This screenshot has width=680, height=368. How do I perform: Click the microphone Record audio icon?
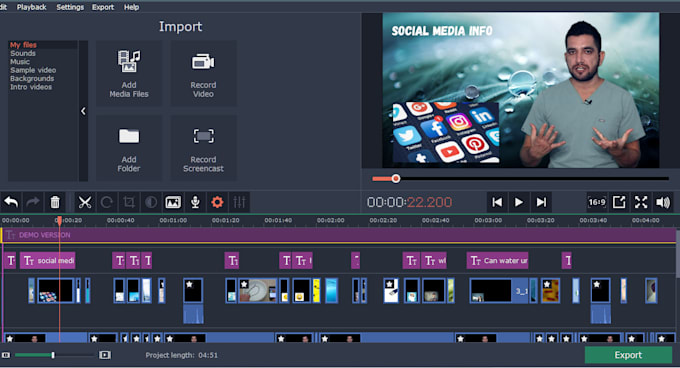click(195, 202)
